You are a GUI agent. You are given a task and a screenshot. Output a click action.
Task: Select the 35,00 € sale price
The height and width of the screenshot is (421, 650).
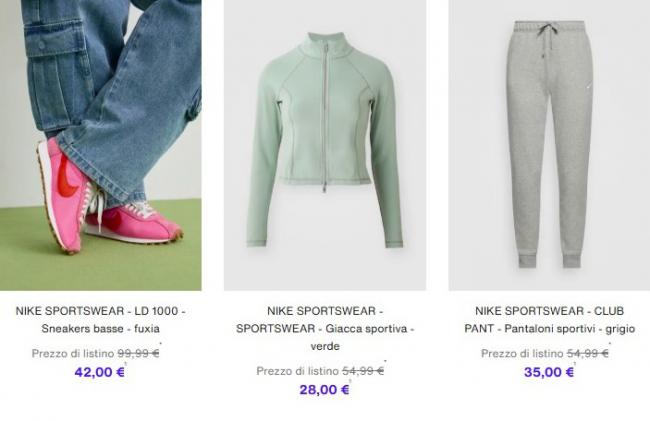click(x=549, y=372)
